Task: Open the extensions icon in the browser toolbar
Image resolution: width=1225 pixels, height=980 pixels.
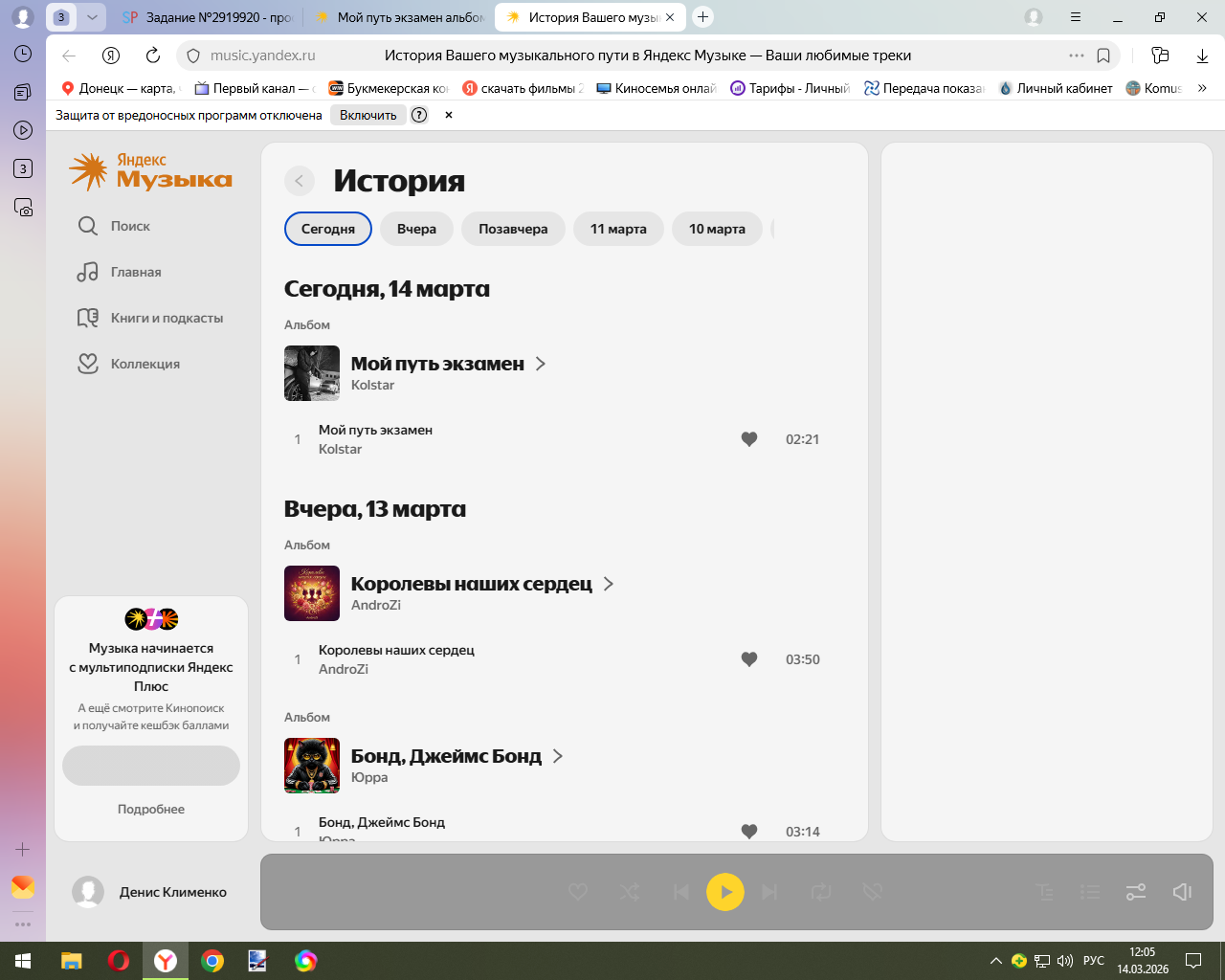Action: 1160,56
